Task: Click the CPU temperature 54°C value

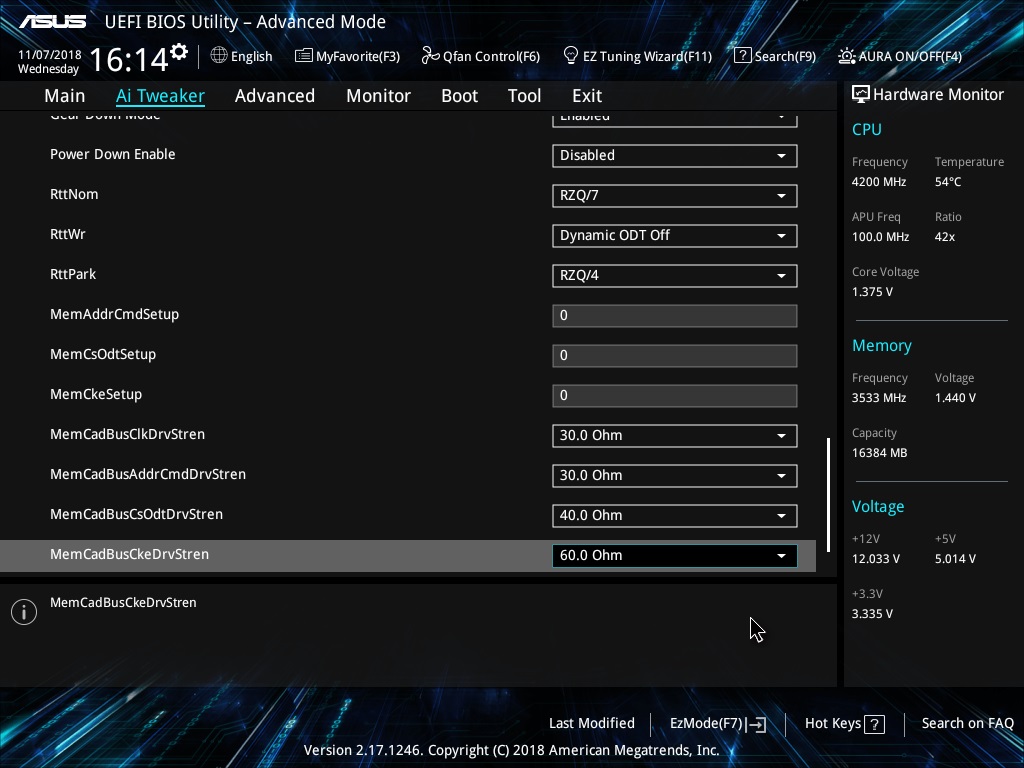Action: (x=948, y=182)
